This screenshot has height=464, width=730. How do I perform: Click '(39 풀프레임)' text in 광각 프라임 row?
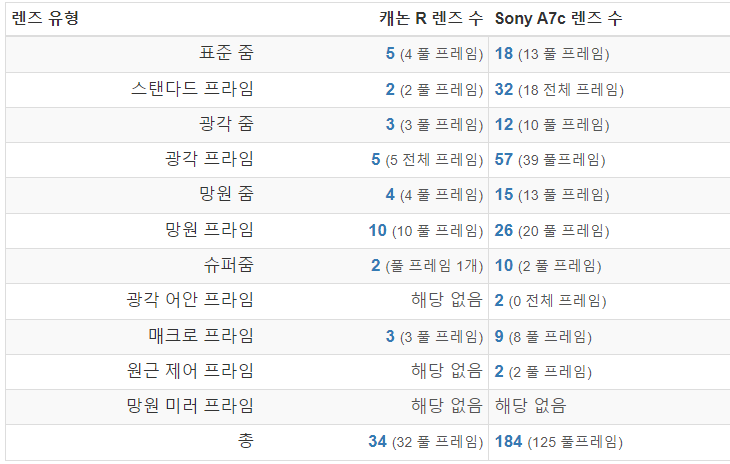561,160
